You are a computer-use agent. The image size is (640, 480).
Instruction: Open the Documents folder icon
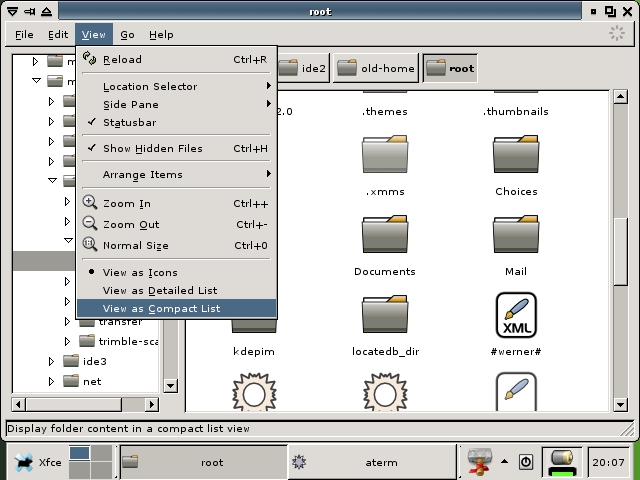385,233
